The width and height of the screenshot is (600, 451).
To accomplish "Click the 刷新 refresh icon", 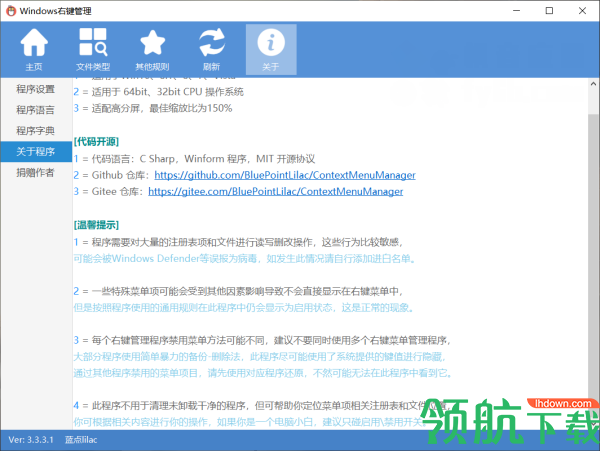I will 212,50.
